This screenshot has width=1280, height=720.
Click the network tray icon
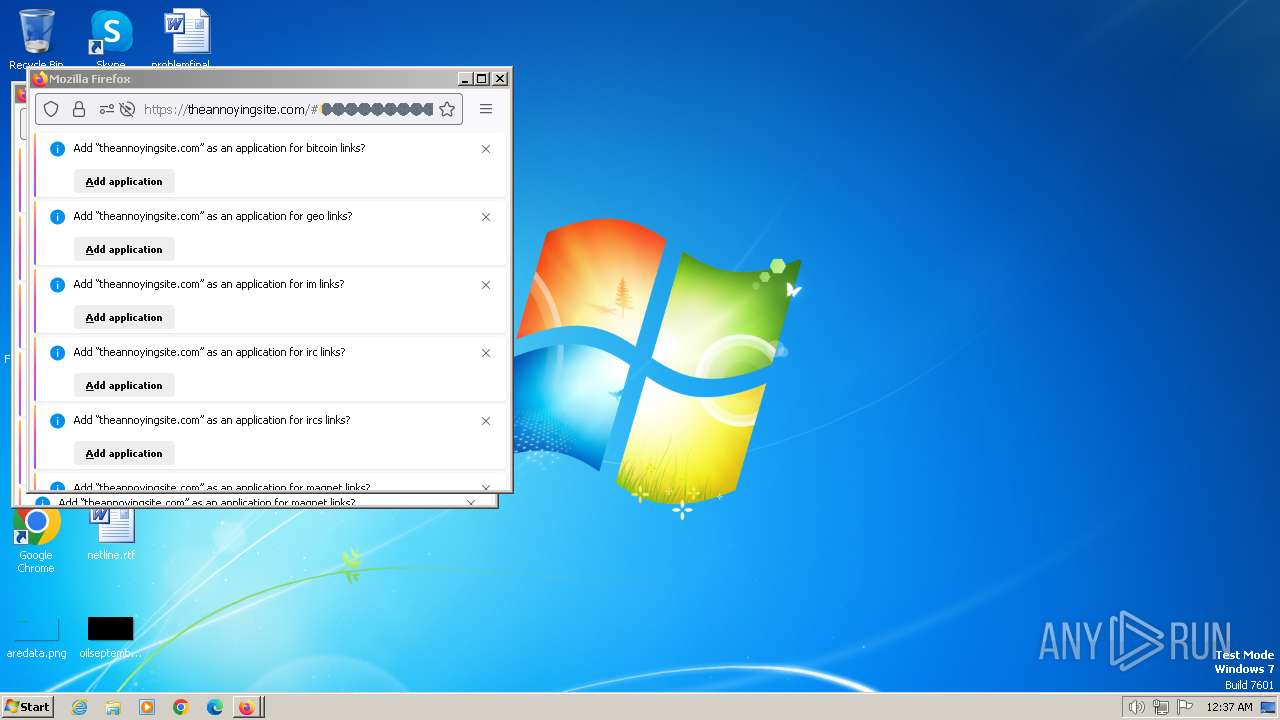[1160, 707]
